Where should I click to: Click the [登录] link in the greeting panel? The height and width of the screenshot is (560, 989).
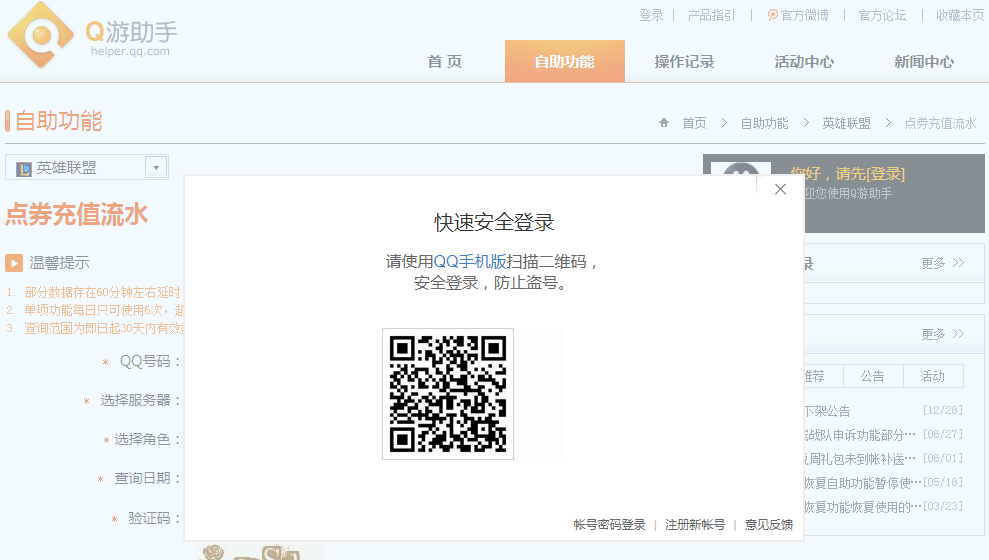click(x=886, y=173)
